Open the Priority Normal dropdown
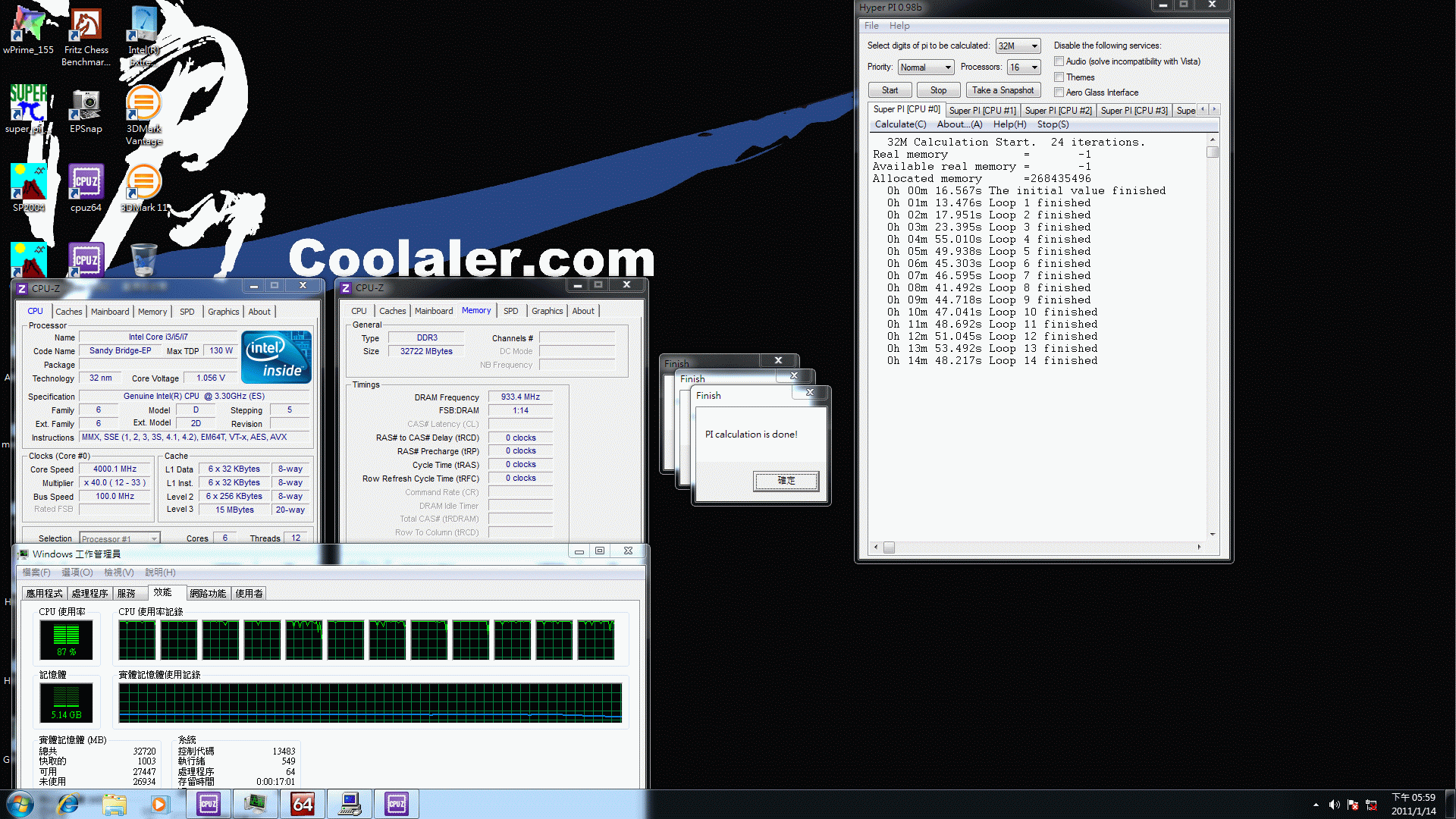 pos(925,67)
